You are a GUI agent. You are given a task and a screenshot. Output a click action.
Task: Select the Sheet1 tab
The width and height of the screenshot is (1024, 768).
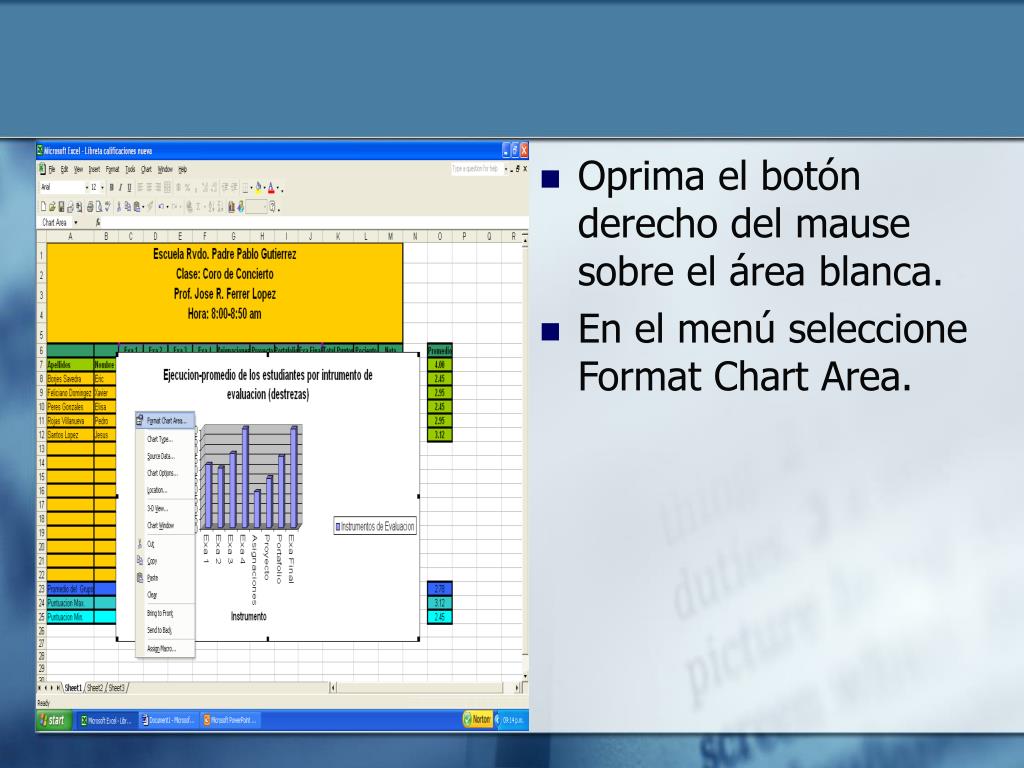[x=72, y=688]
